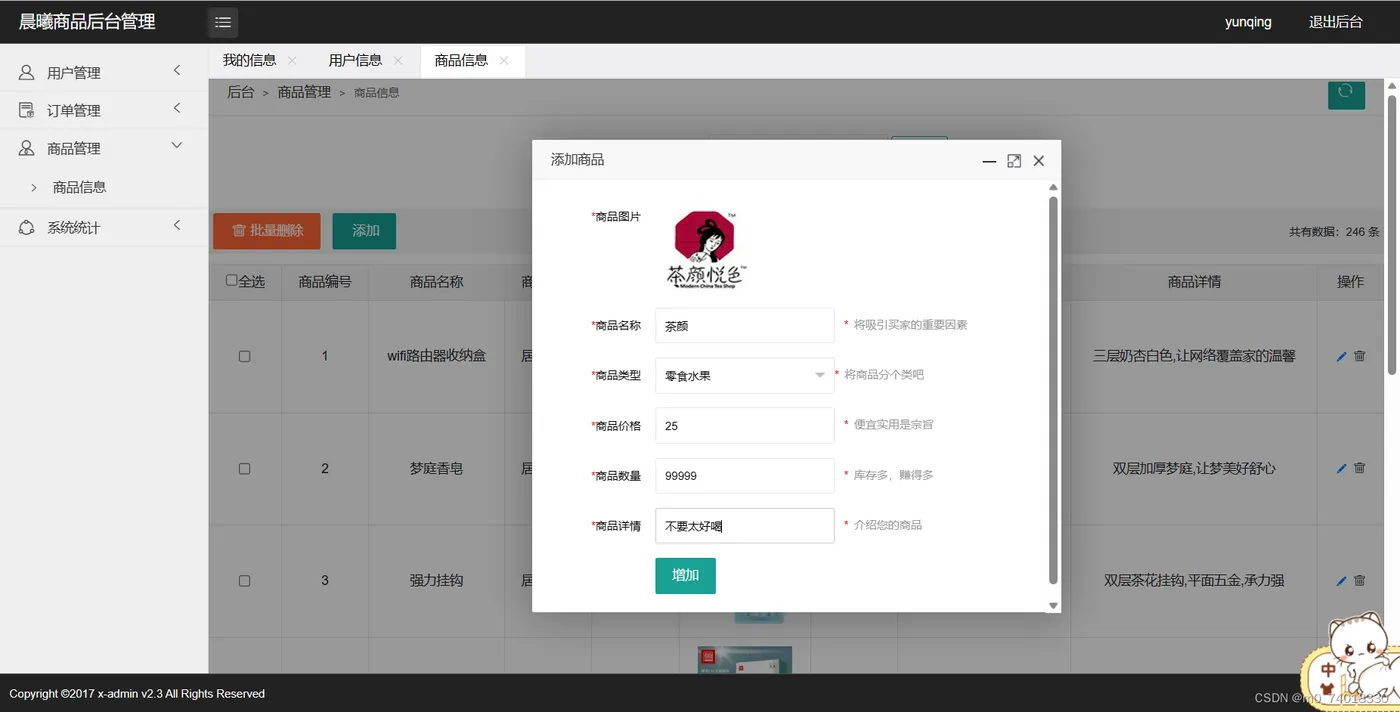Viewport: 1400px width, 712px height.
Task: Close the 我的信息 tab
Action: tap(292, 61)
